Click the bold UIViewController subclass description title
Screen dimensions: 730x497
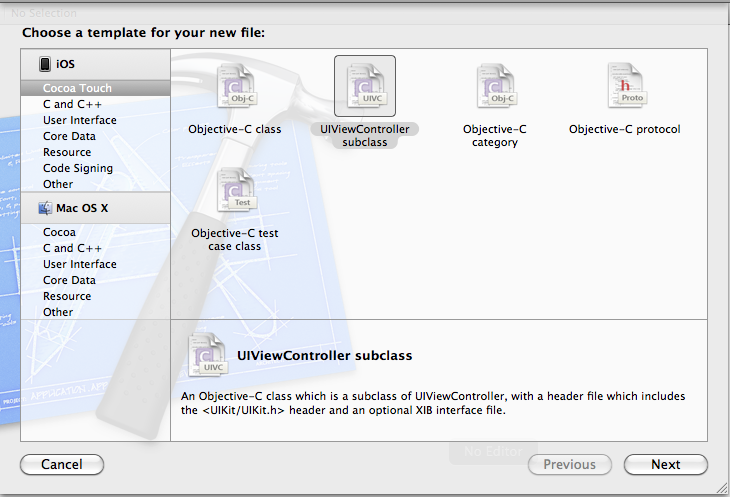324,356
